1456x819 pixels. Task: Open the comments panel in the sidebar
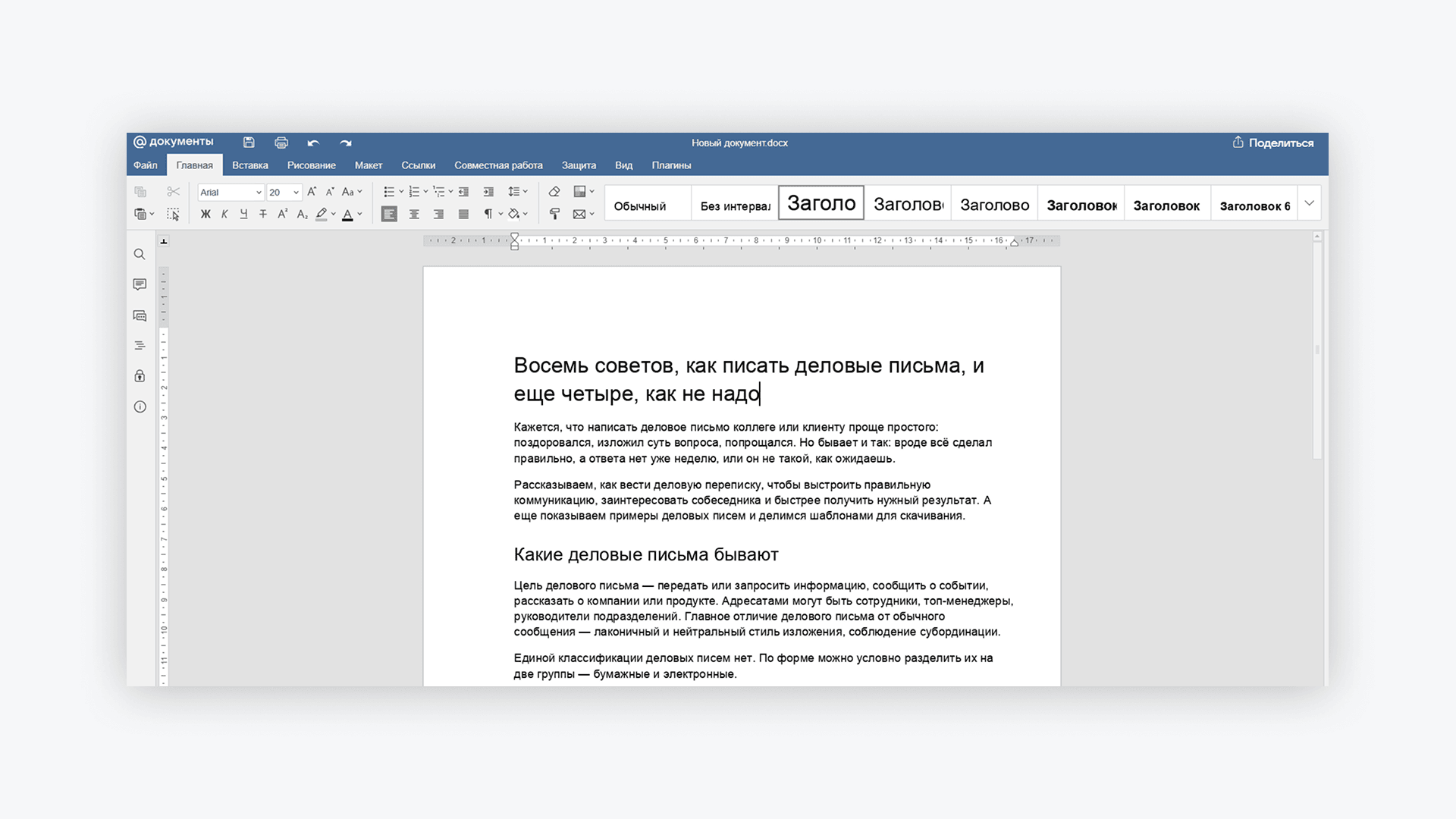pyautogui.click(x=140, y=284)
